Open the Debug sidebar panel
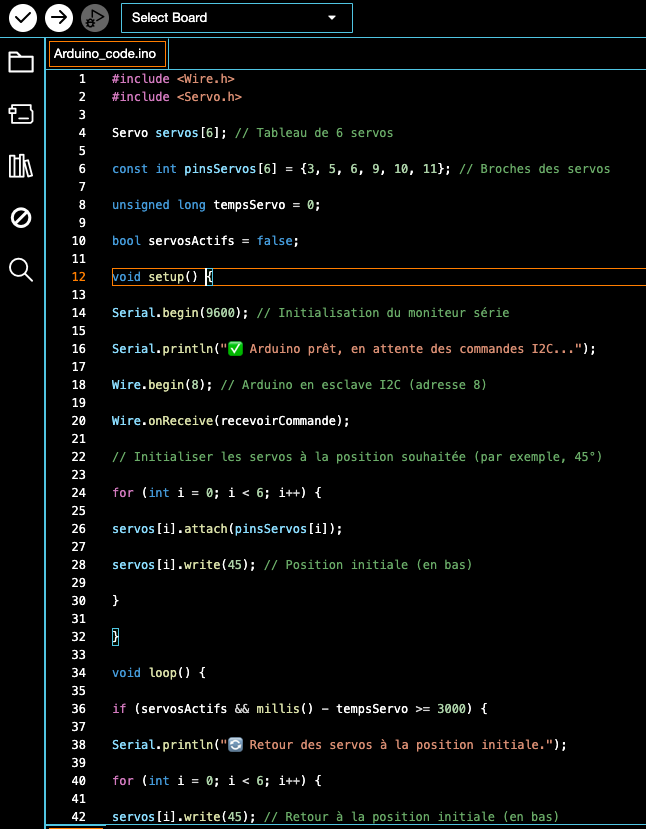Screen dimensions: 646x829 (x=20, y=218)
